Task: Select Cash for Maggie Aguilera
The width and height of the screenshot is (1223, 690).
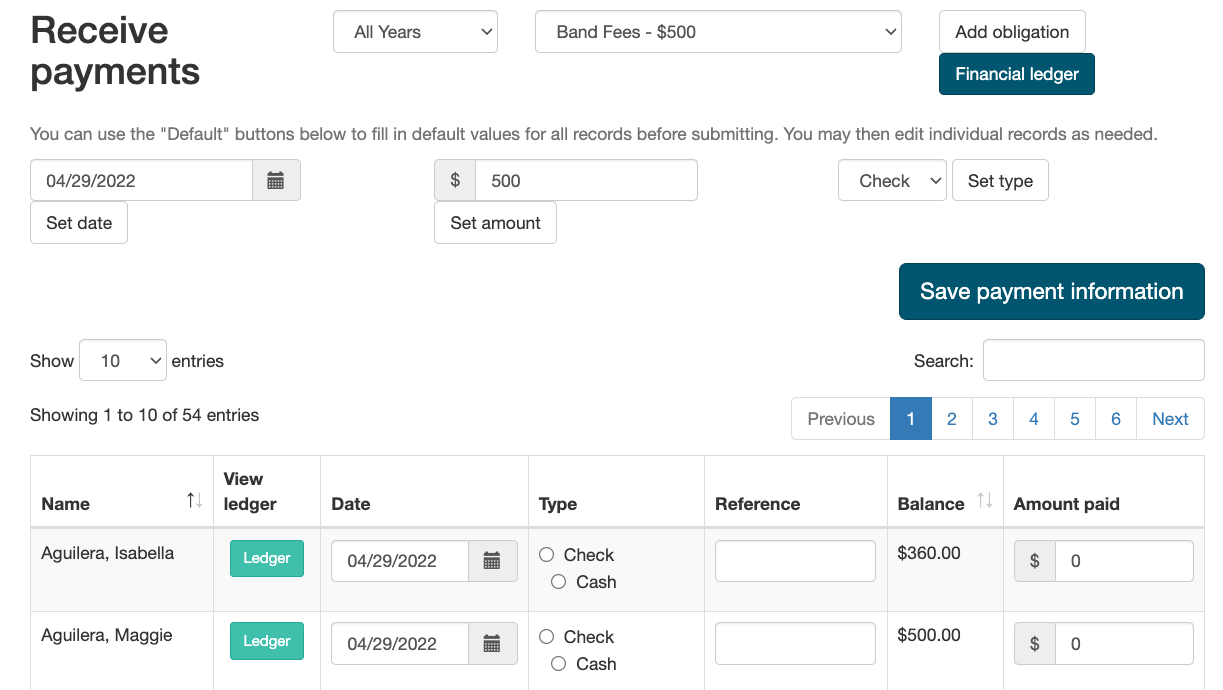Action: click(x=559, y=664)
